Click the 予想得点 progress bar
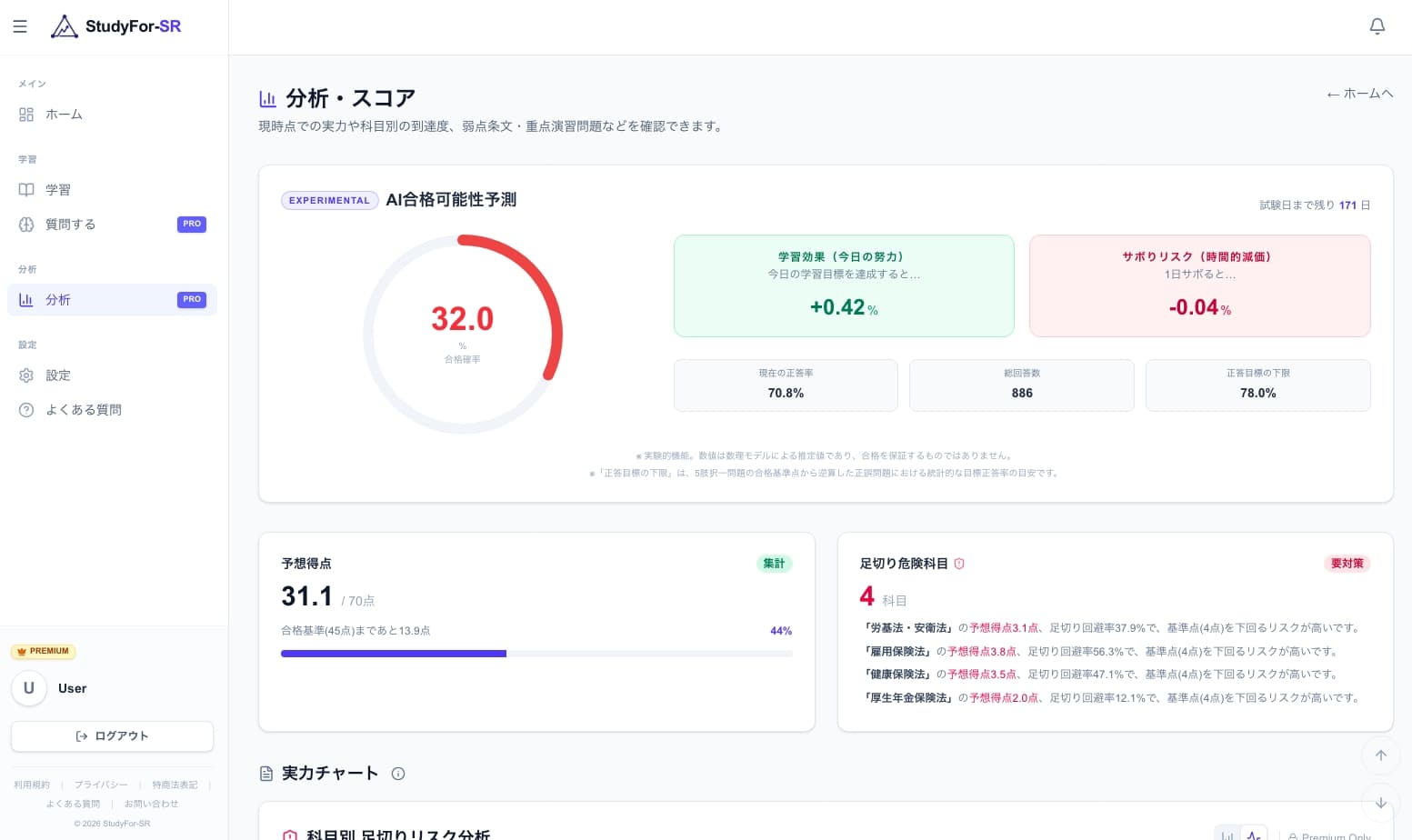Viewport: 1412px width, 840px height. tap(536, 653)
